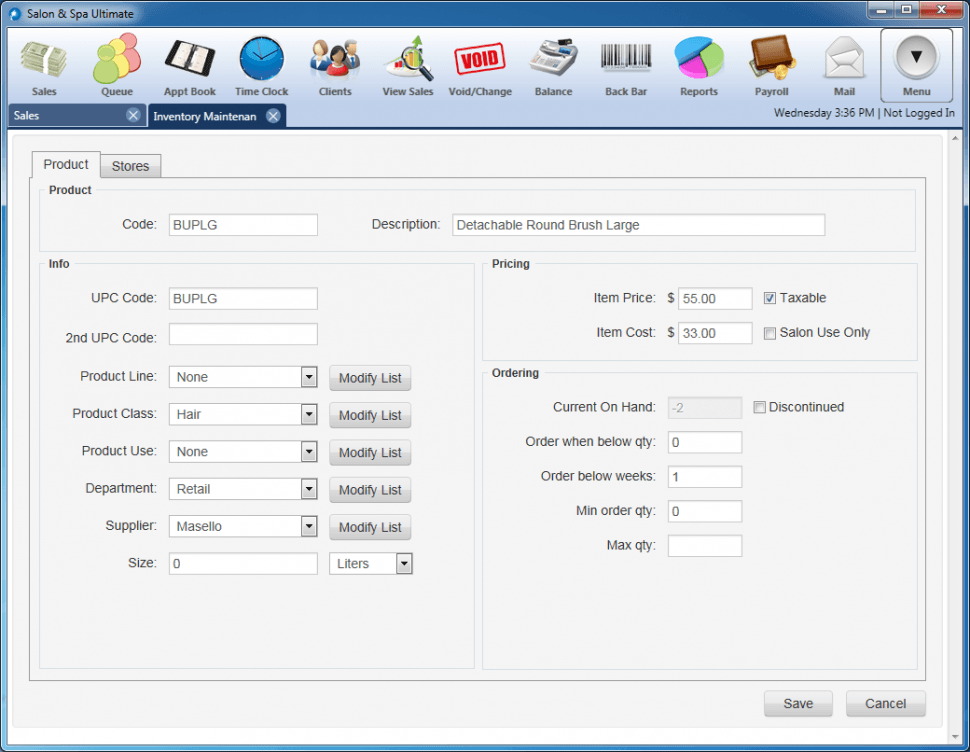970x752 pixels.
Task: Expand the Product Class dropdown
Action: tap(309, 415)
